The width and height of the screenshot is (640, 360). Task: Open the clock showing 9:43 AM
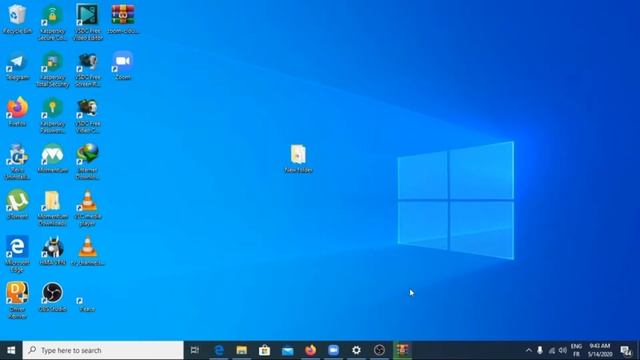600,350
